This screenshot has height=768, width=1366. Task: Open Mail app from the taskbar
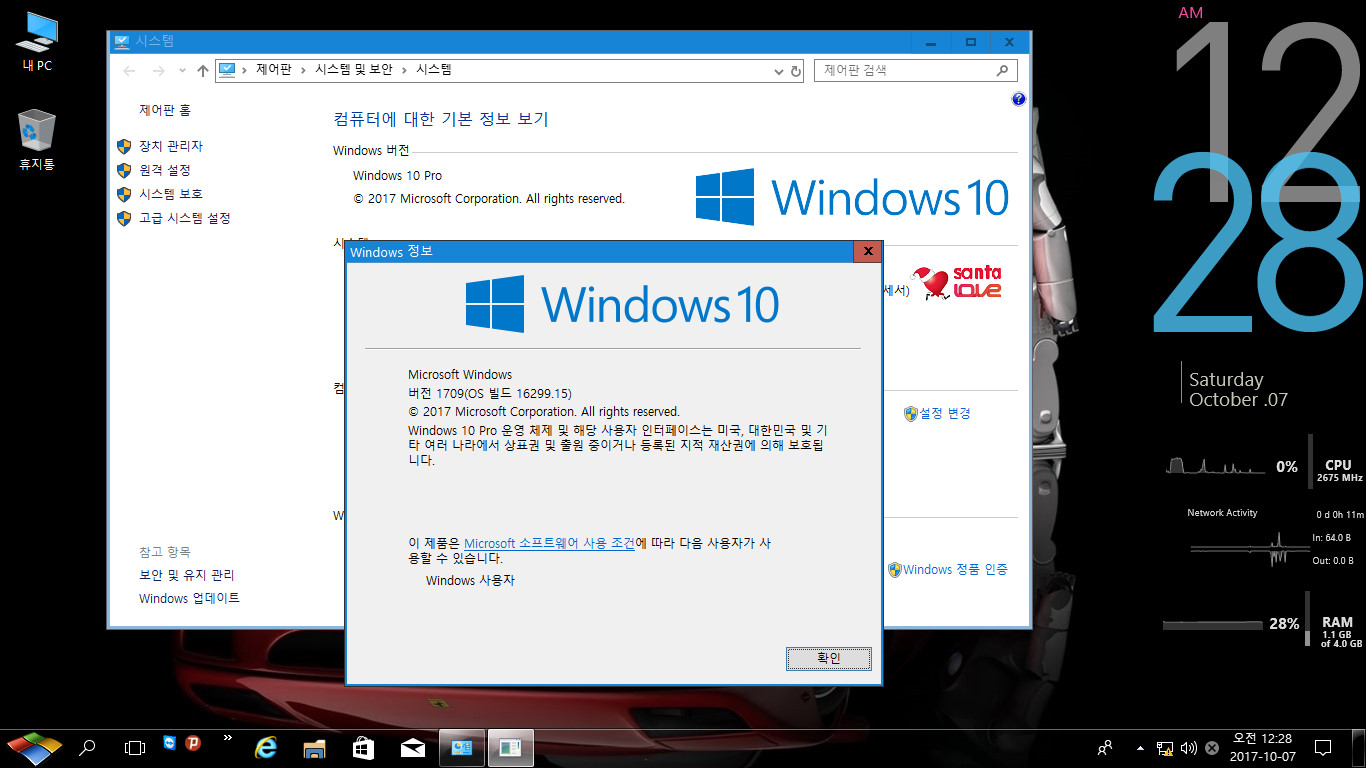(x=412, y=747)
